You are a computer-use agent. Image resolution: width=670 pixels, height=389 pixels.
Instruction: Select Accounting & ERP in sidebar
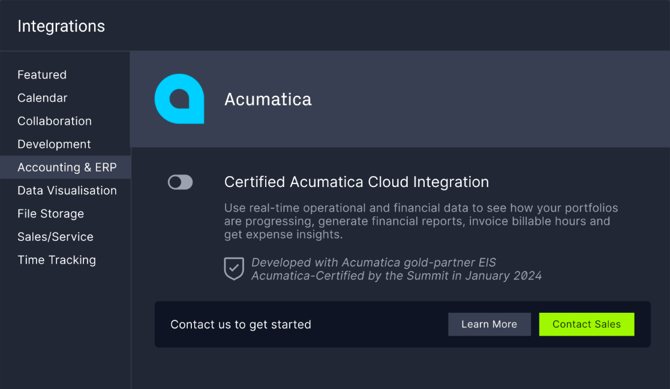coord(65,167)
